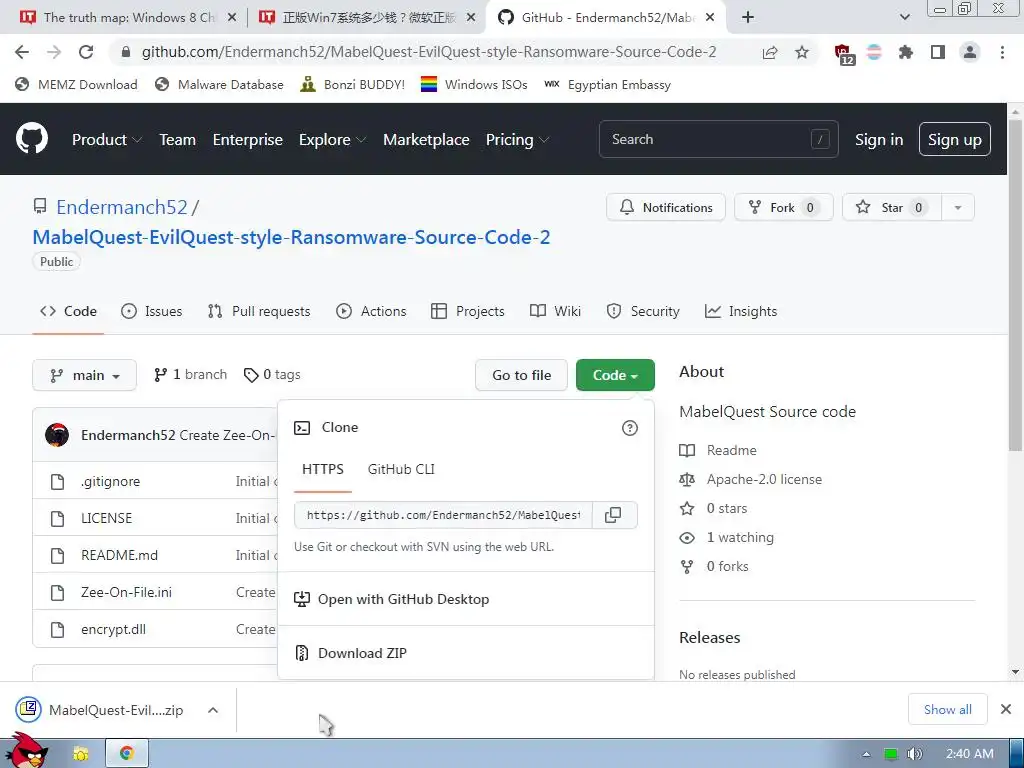Open the new tab plus button
1024x768 pixels.
(x=748, y=18)
